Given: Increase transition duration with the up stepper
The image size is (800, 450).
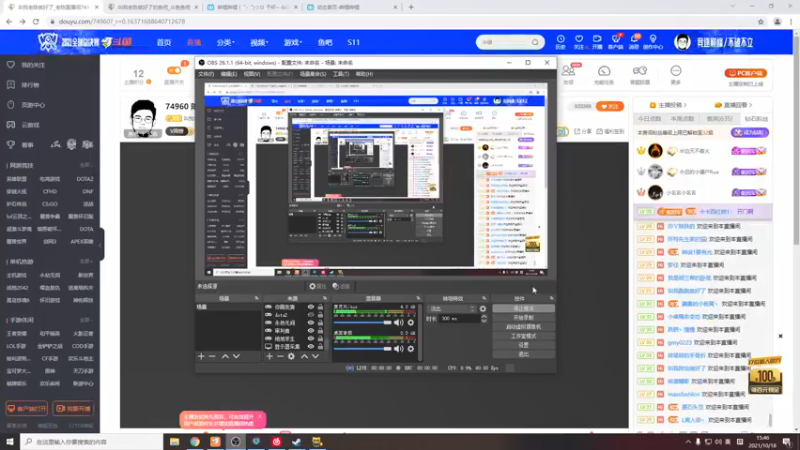Looking at the screenshot, I should [484, 316].
